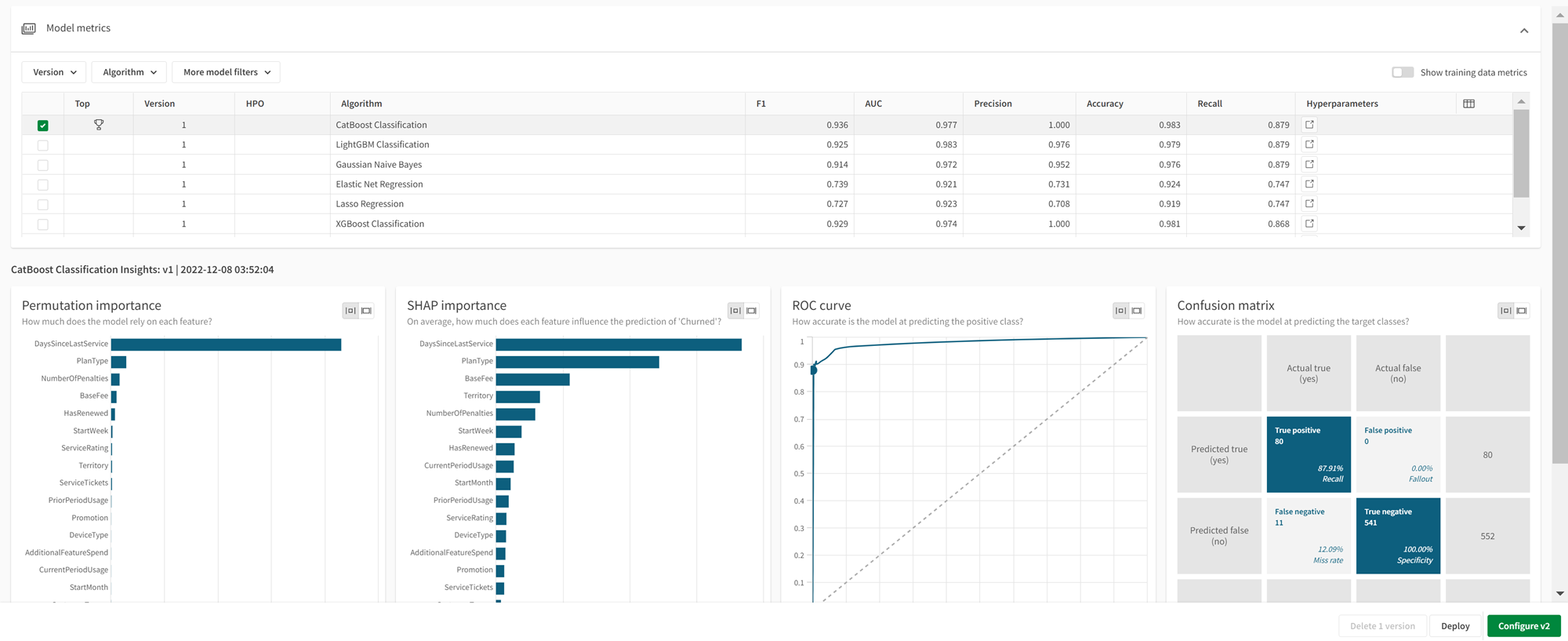
Task: Click CatBoost F1 value 0.936
Action: 837,125
